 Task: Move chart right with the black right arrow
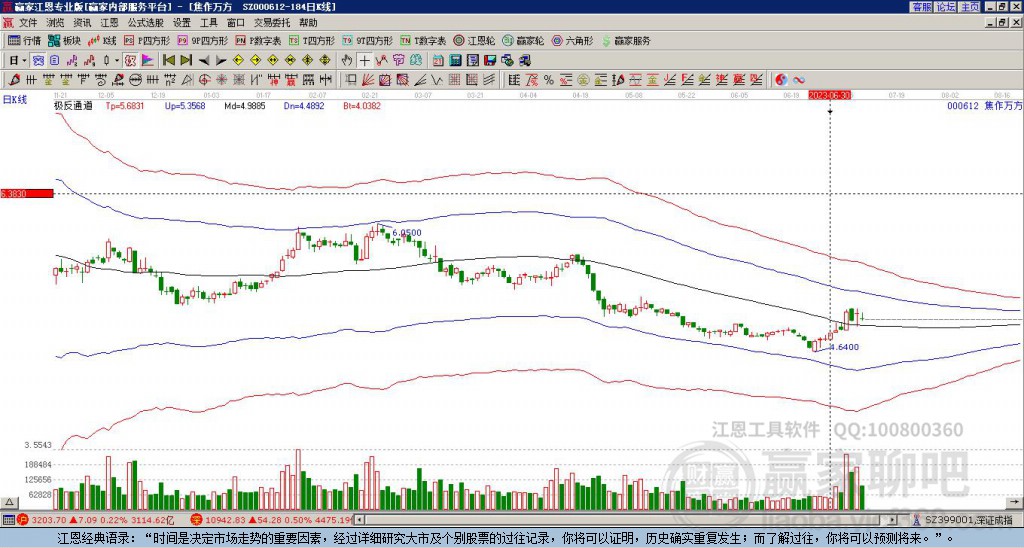(x=221, y=61)
